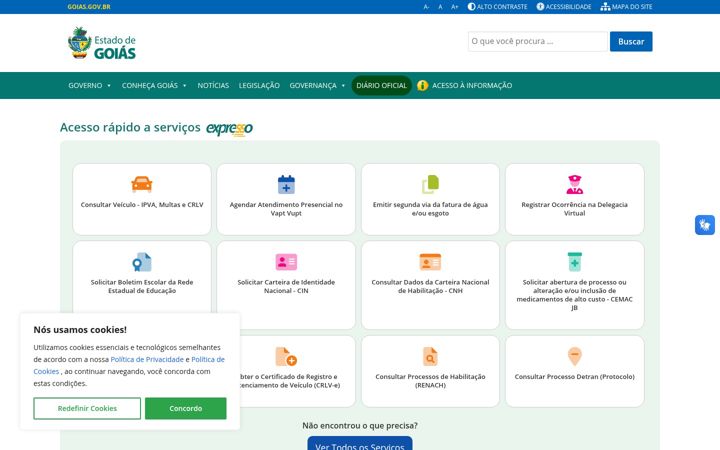720x450 pixels.
Task: Increase font size with A+ control
Action: click(455, 7)
